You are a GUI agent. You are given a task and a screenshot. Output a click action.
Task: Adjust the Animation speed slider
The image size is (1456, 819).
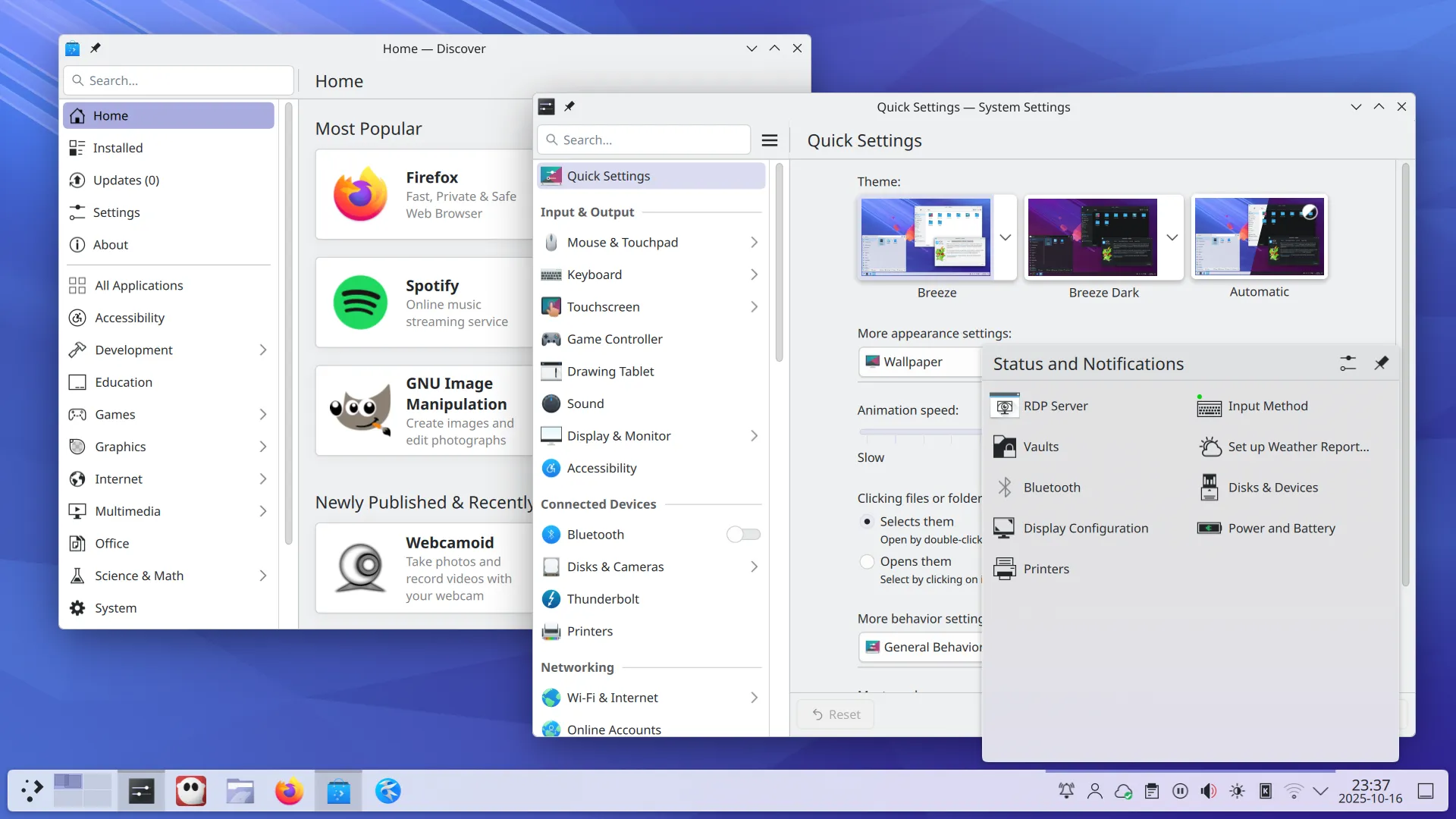point(910,432)
